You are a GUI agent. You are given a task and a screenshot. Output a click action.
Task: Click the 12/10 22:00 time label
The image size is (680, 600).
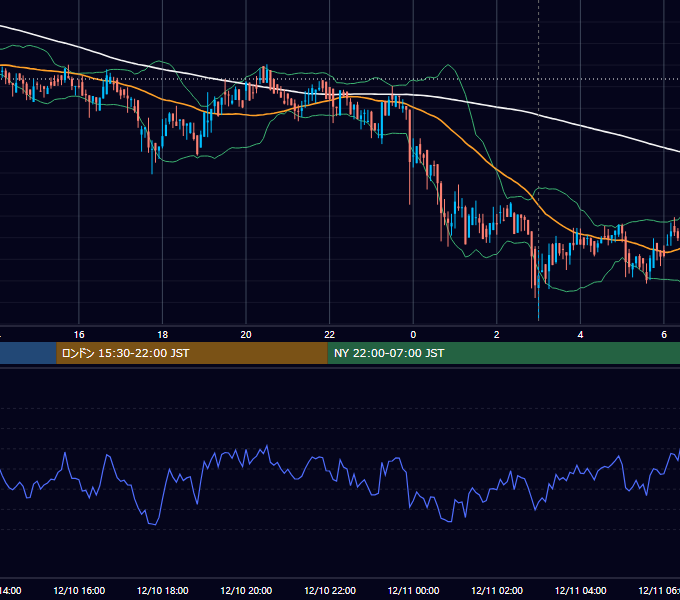click(x=330, y=590)
